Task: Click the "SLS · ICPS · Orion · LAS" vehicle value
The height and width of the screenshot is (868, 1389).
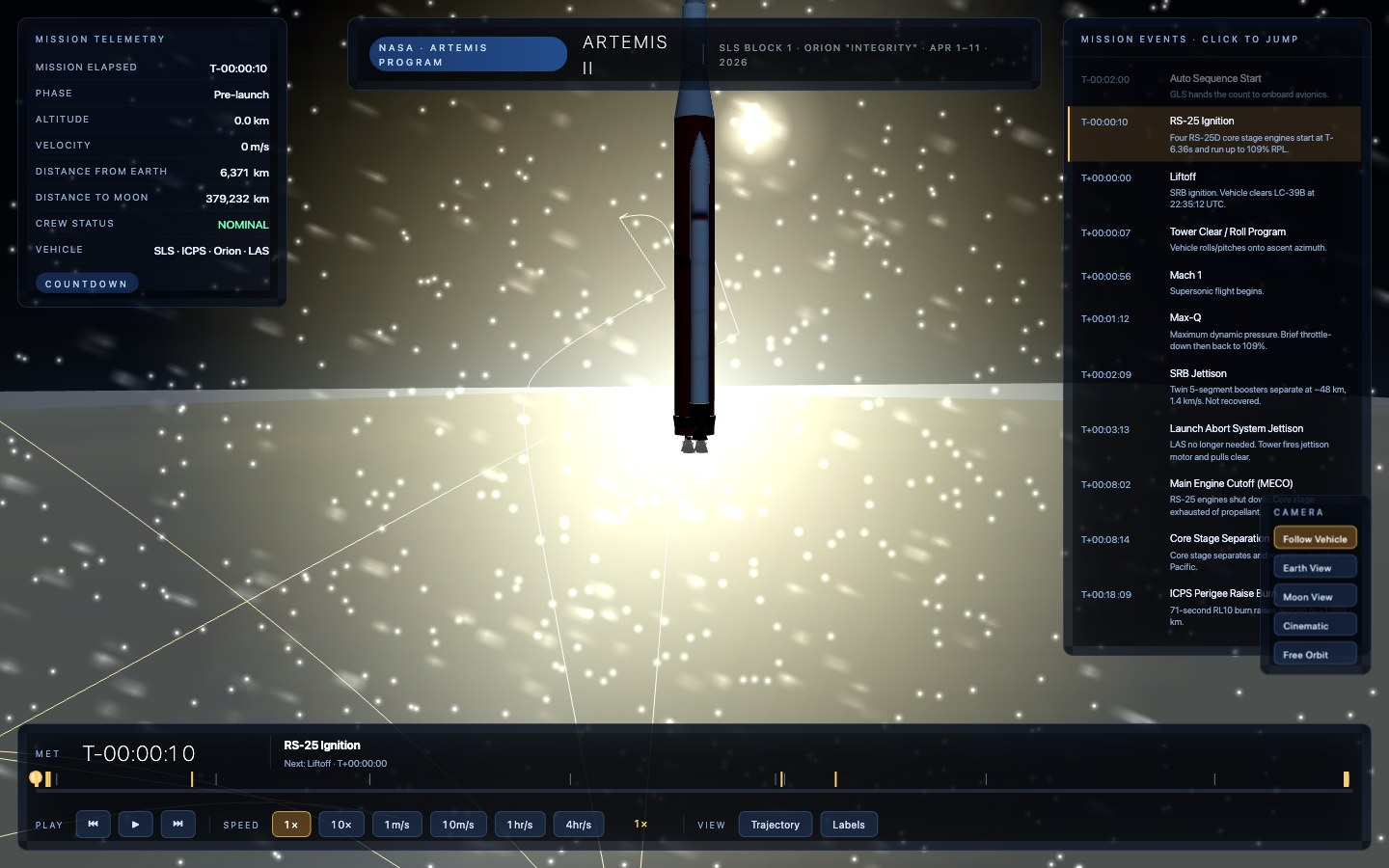Action: 211,251
